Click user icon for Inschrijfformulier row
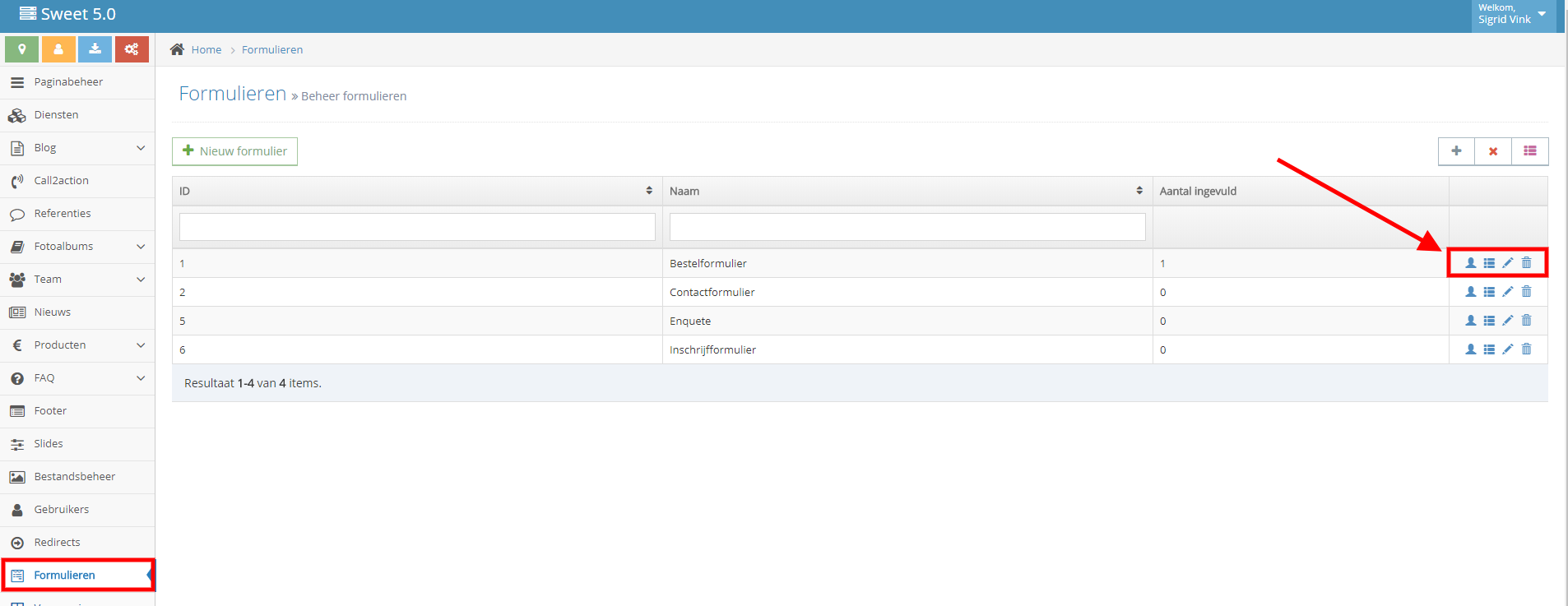Image resolution: width=1568 pixels, height=606 pixels. 1471,349
